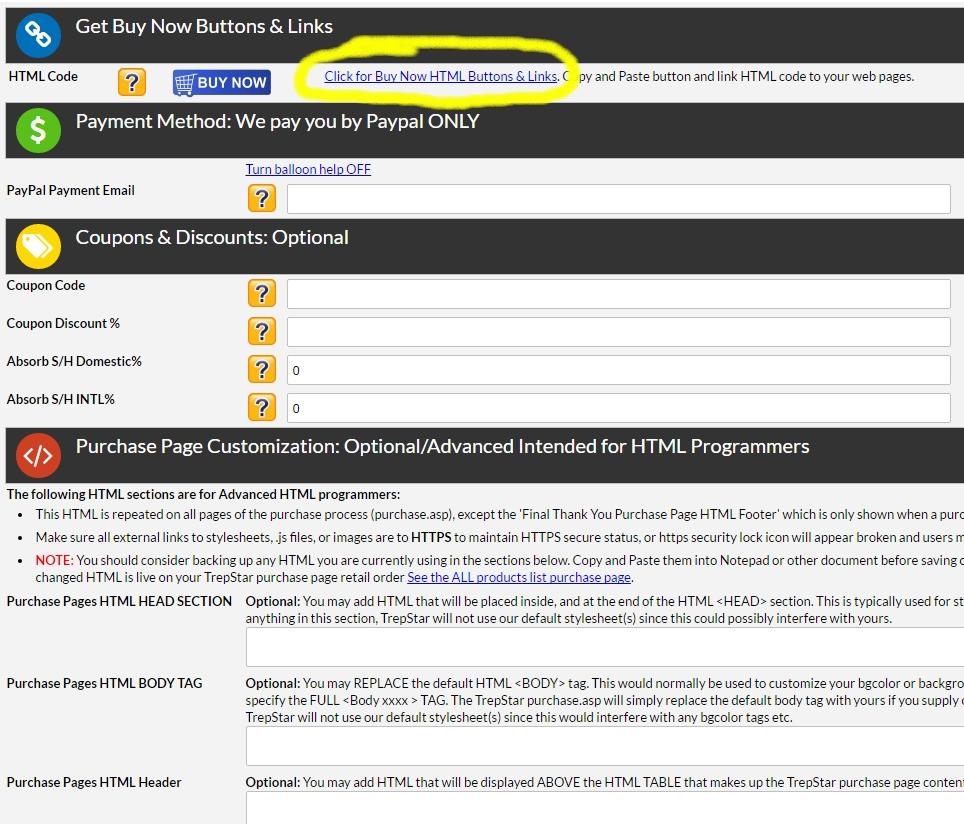Show help for Absorb S/H INTL%

pyautogui.click(x=262, y=407)
